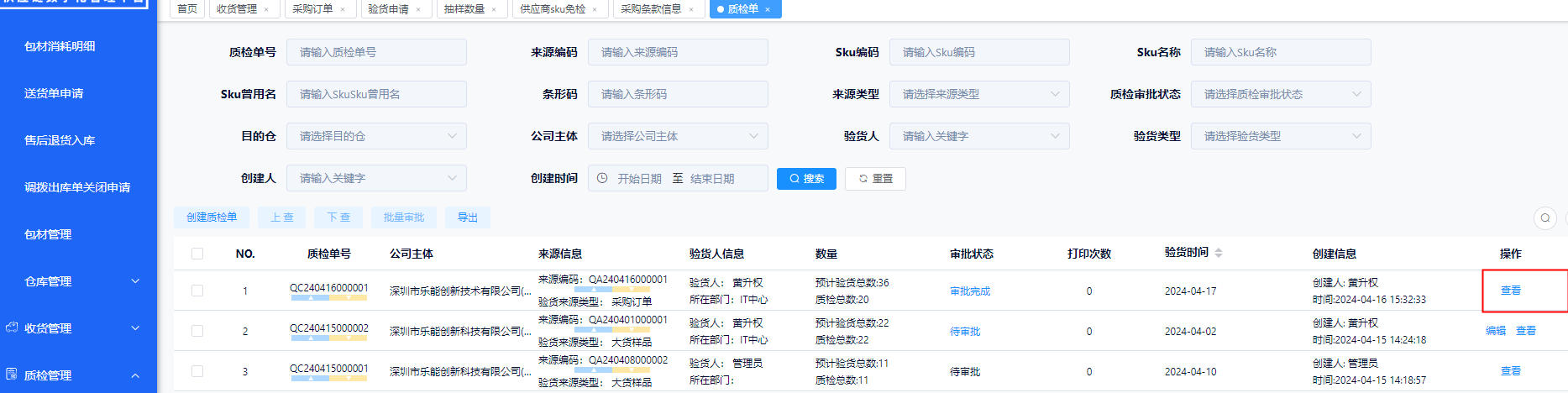Check the row 2 checkbox QC240415000002
1568x393 pixels.
point(197,331)
